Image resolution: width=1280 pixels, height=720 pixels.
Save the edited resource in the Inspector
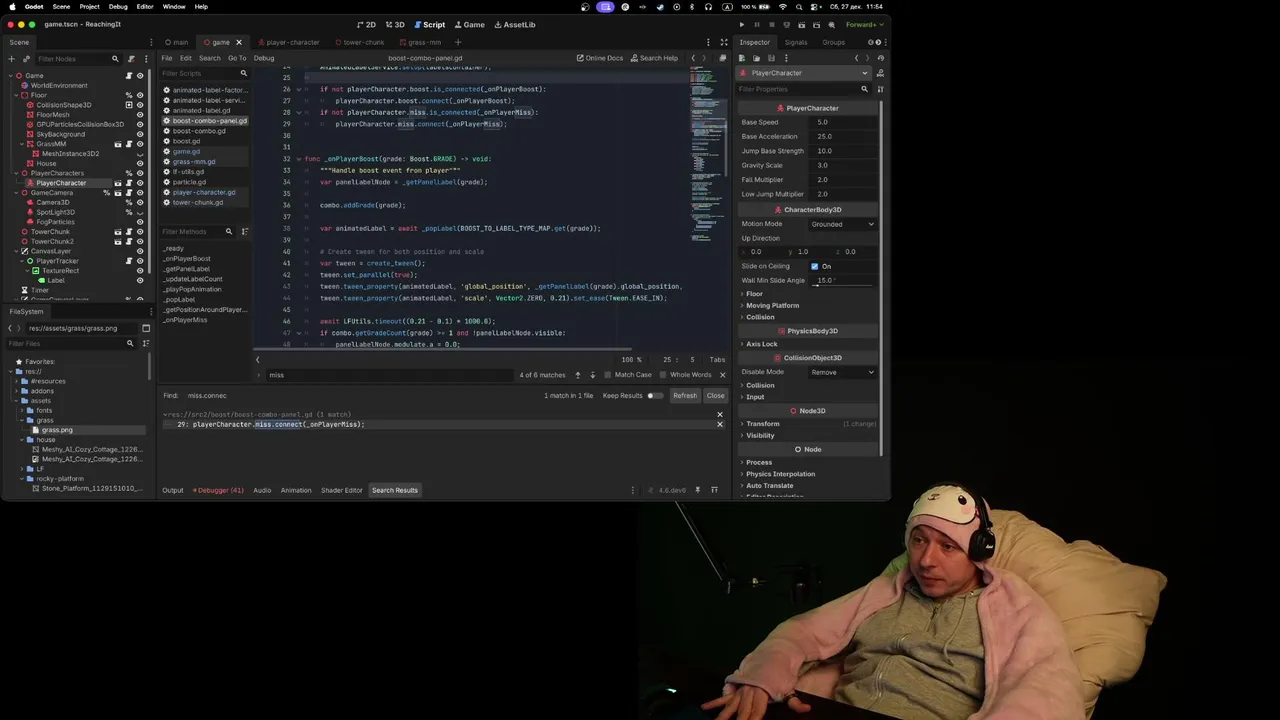click(770, 58)
